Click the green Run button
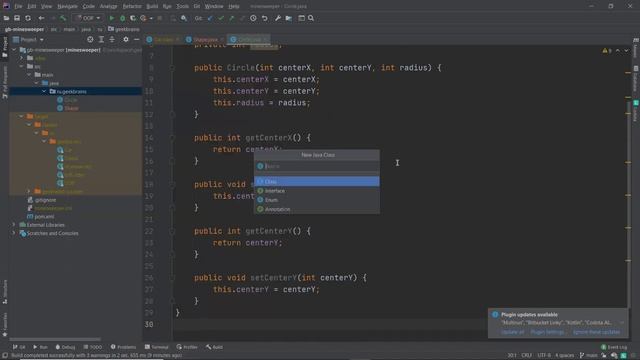The image size is (640, 360). [x=111, y=18]
